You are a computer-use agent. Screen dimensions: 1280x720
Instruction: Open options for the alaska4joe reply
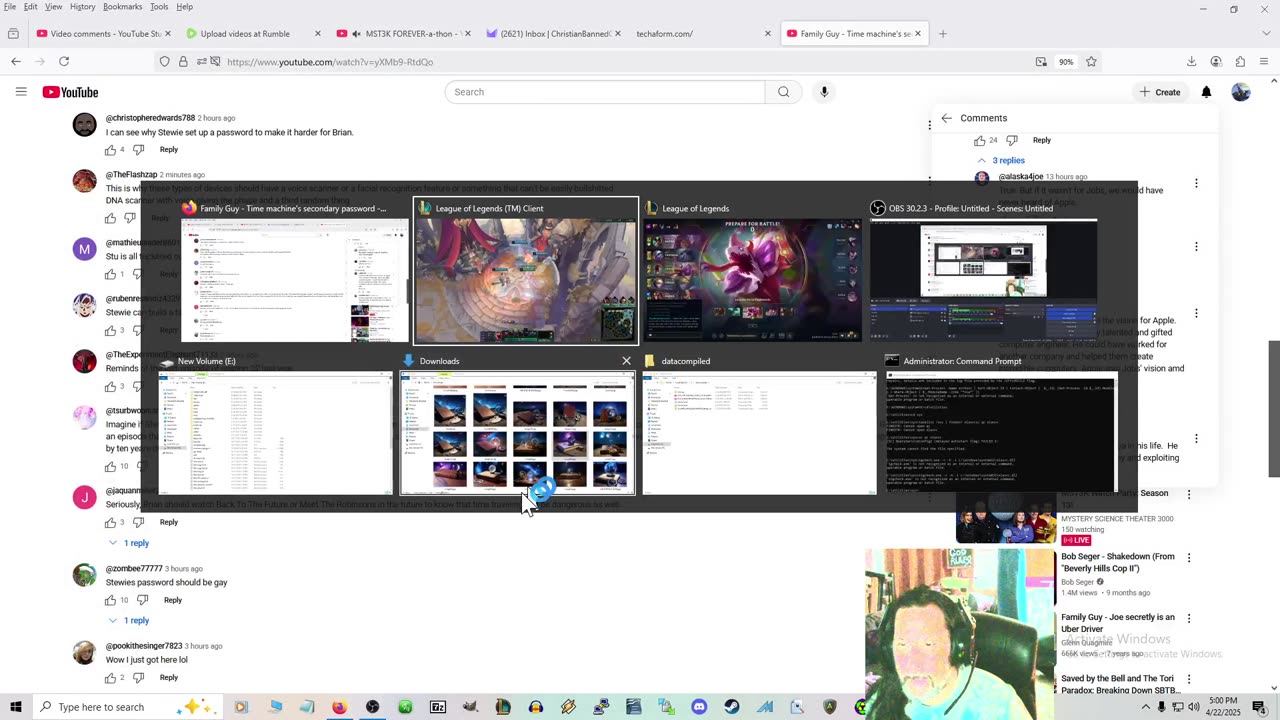point(1196,184)
